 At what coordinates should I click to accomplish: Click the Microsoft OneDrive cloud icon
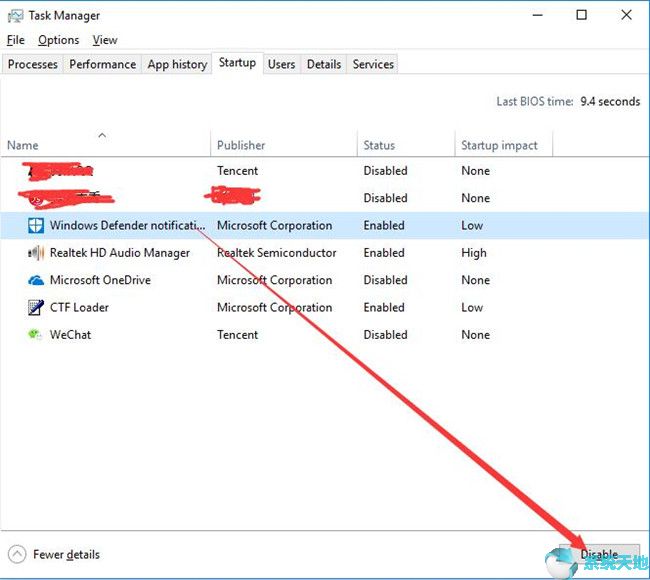[x=35, y=281]
